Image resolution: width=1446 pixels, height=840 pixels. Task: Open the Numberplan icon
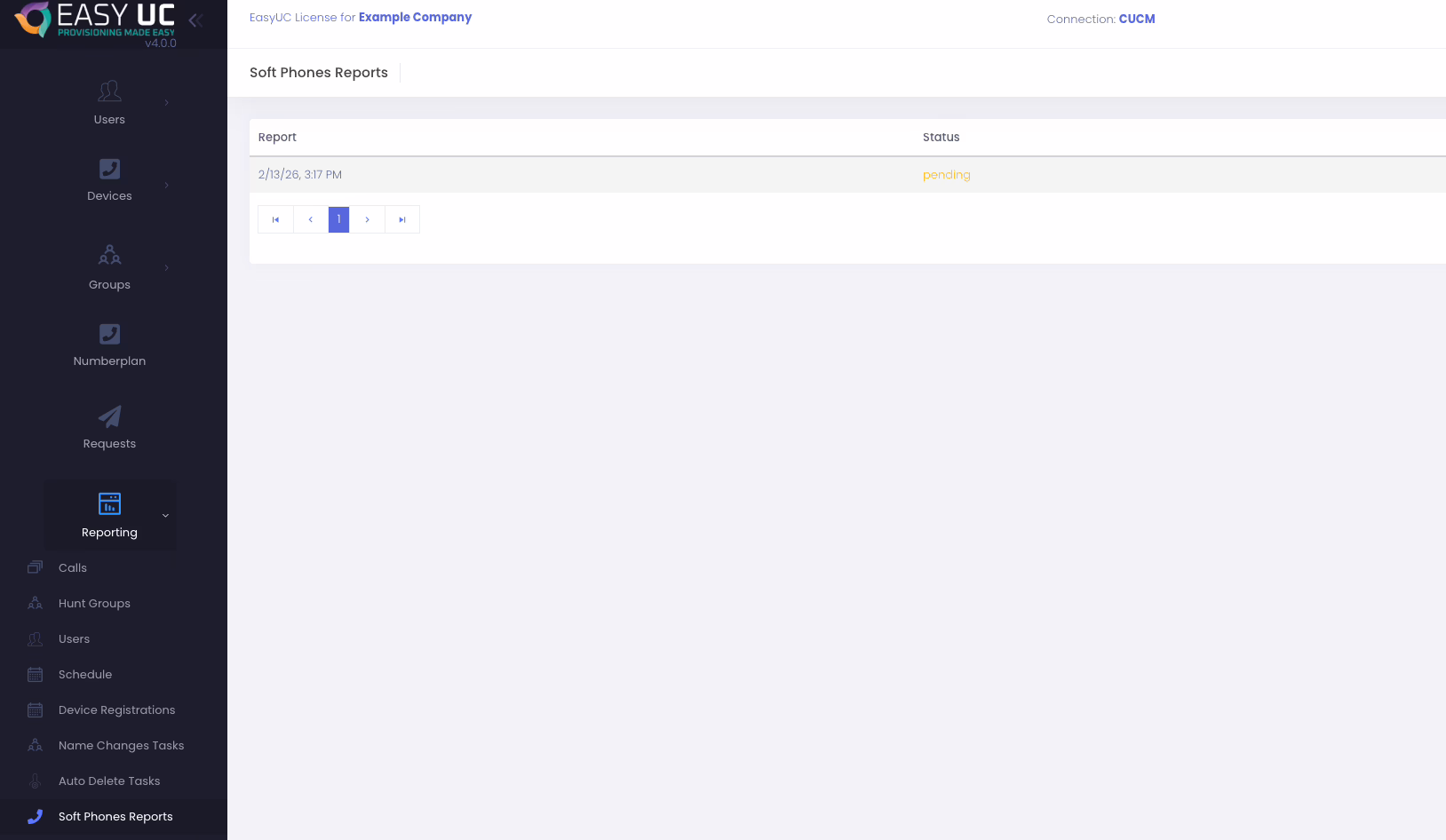coord(109,334)
